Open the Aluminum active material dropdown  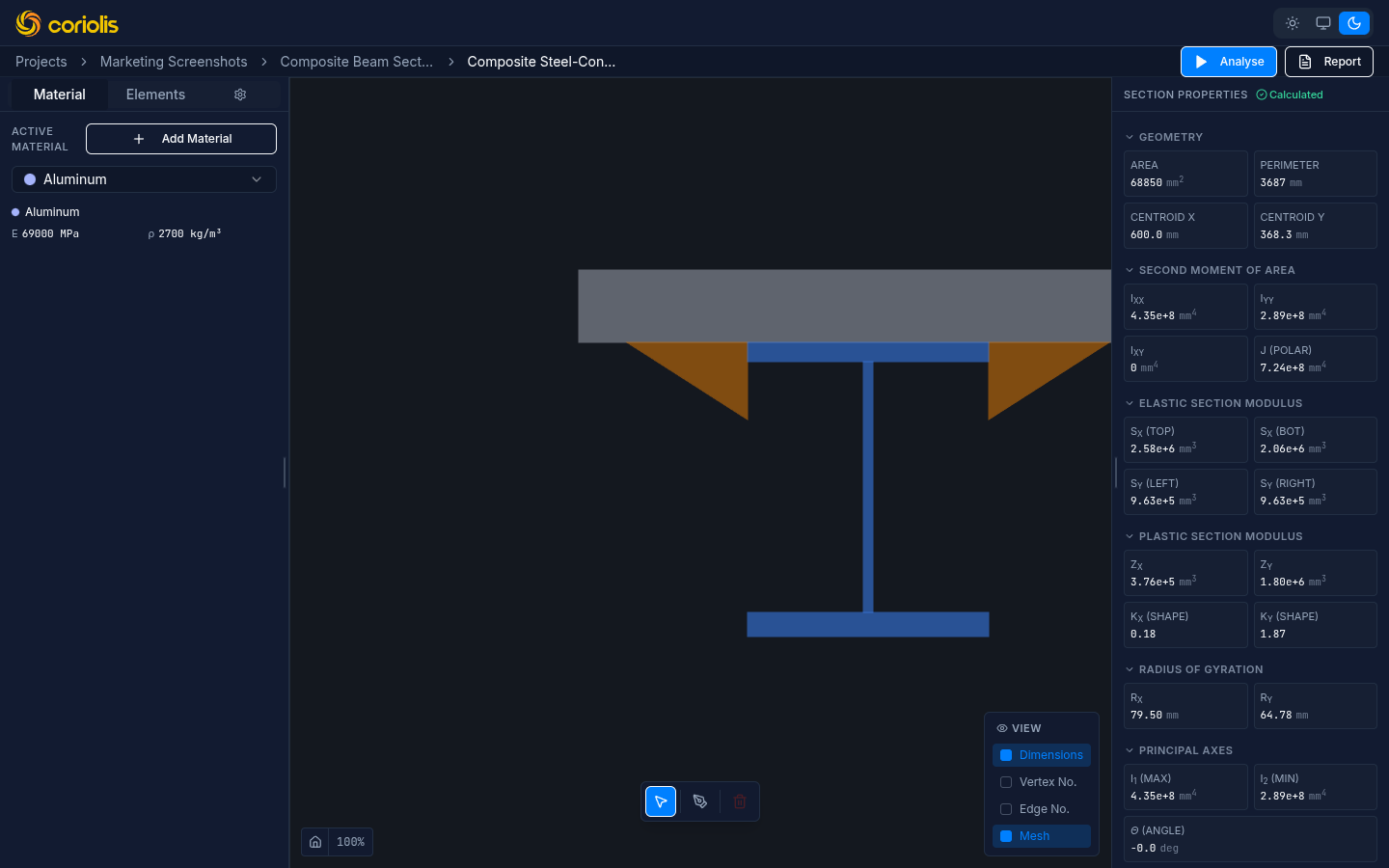pyautogui.click(x=144, y=179)
